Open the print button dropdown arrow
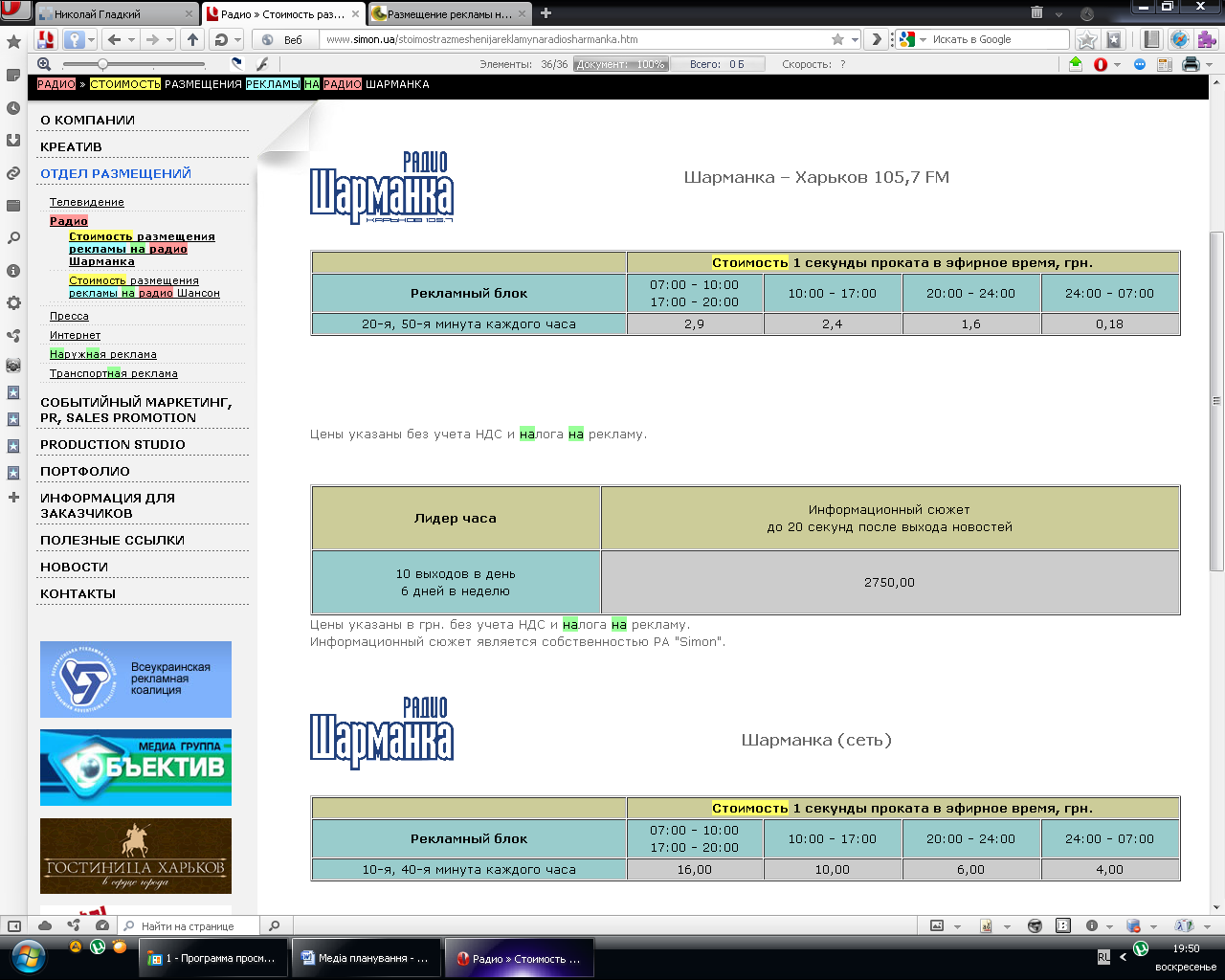 (1209, 65)
